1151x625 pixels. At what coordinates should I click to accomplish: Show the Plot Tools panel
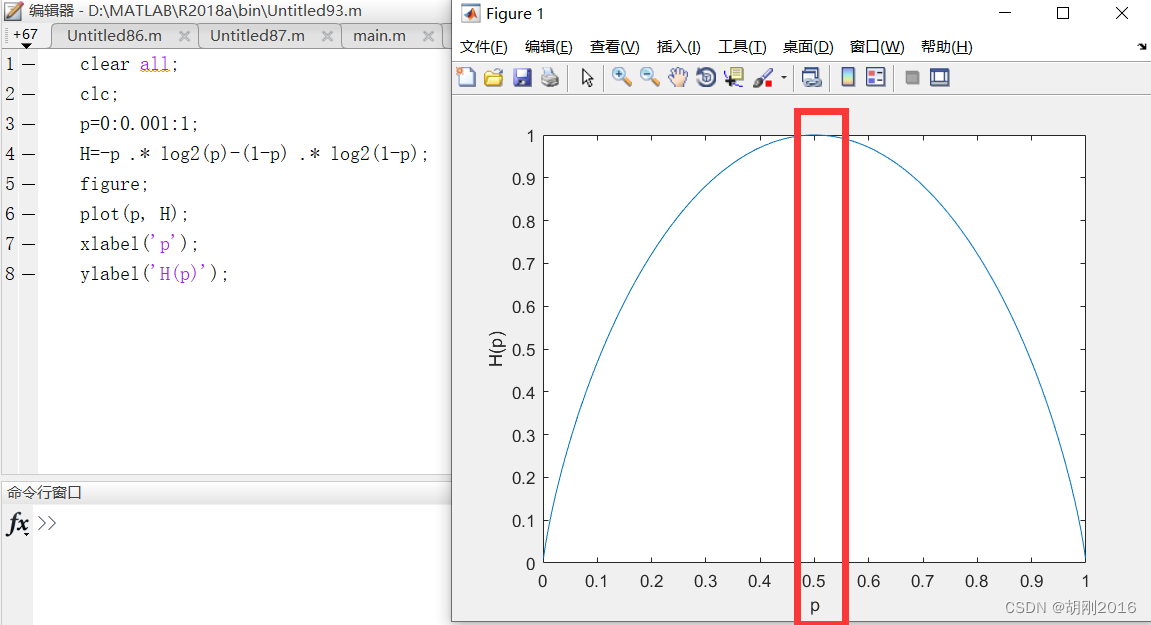pyautogui.click(x=939, y=77)
